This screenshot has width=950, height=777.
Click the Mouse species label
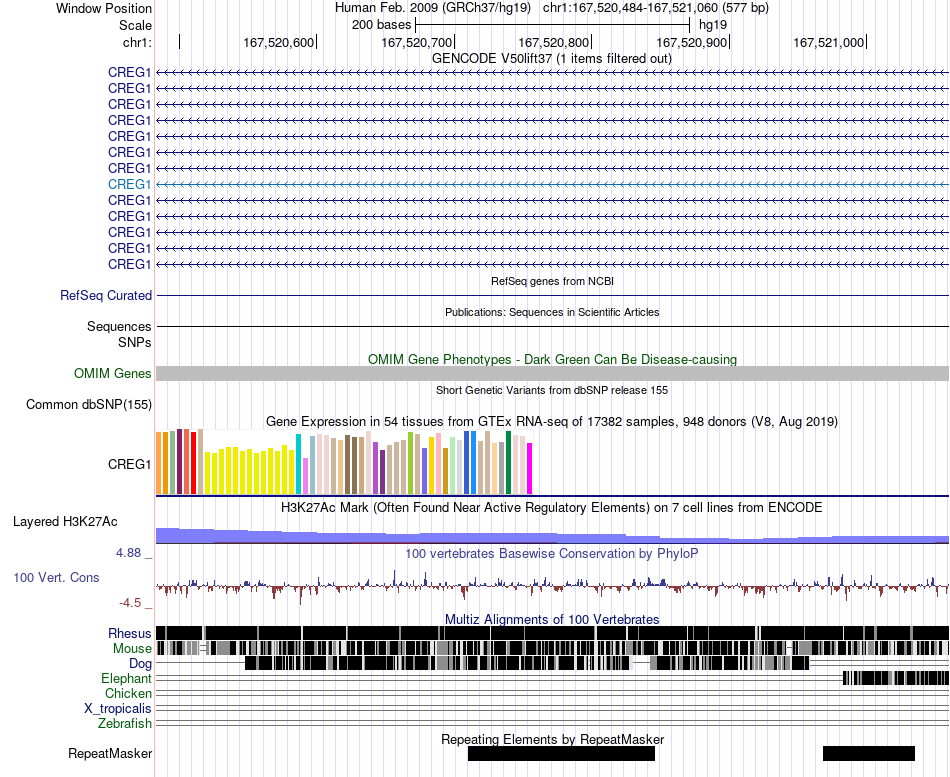(x=132, y=649)
